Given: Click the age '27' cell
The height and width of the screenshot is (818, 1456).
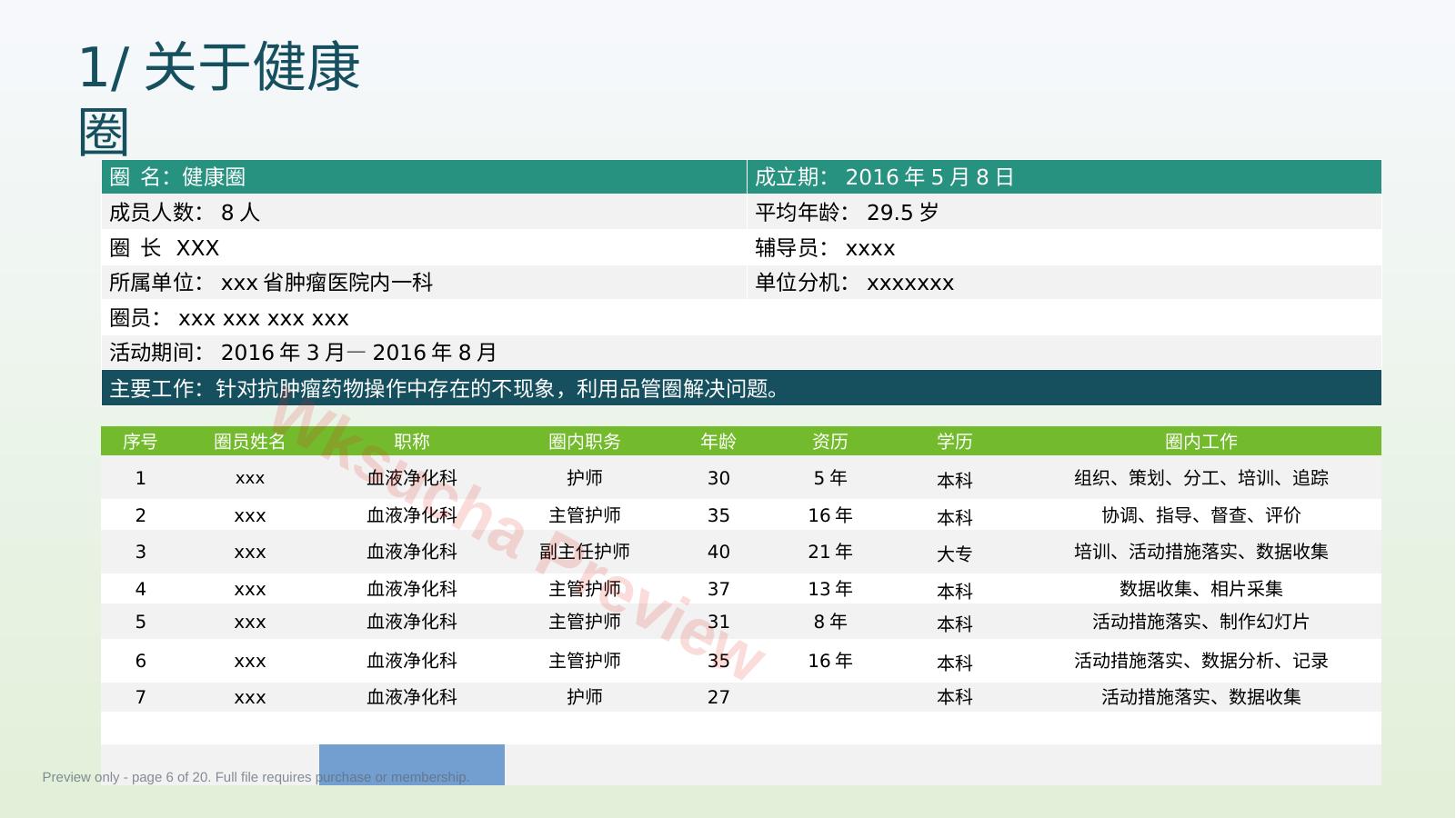Looking at the screenshot, I should pyautogui.click(x=718, y=697).
